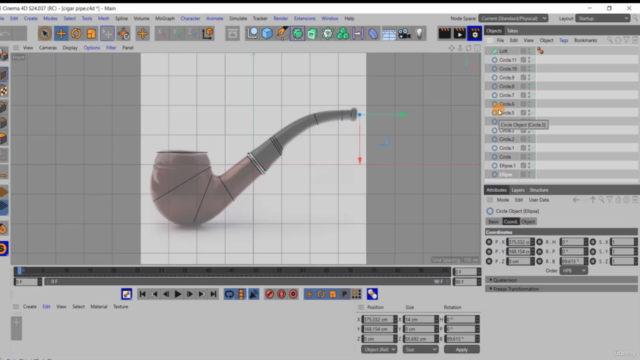Open the Object attributes tab button

pyautogui.click(x=528, y=222)
